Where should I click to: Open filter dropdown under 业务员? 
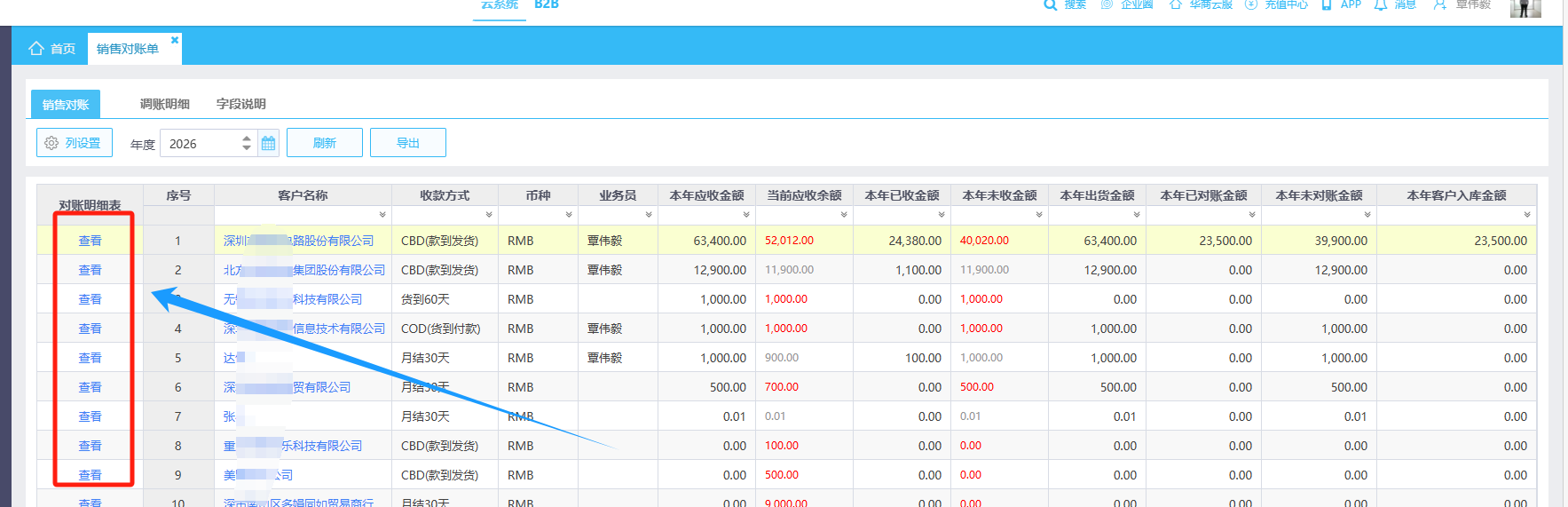pos(649,215)
